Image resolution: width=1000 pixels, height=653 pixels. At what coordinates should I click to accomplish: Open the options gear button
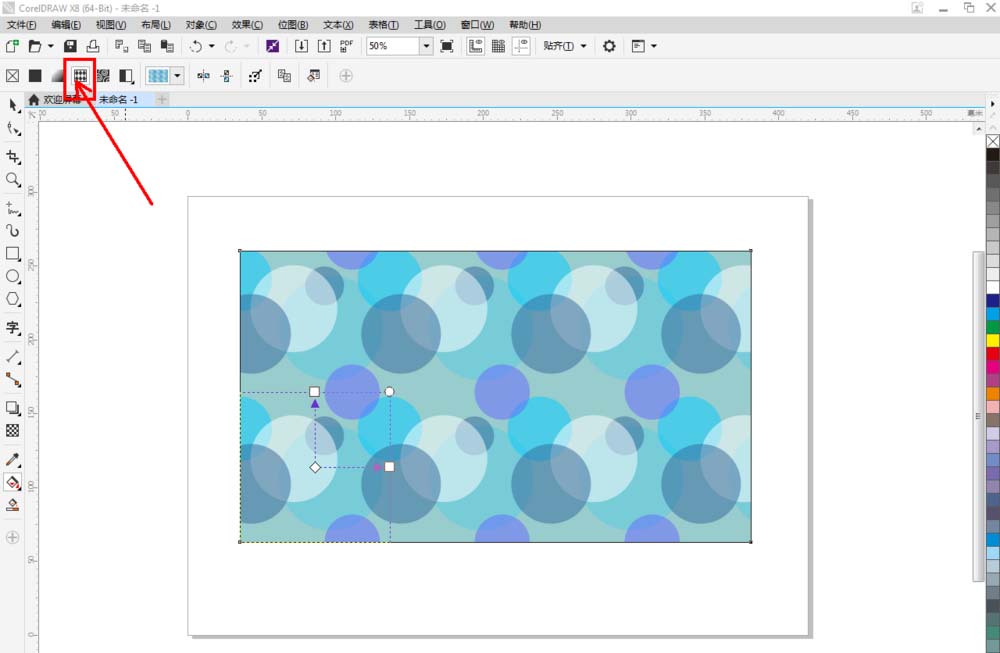pos(609,46)
